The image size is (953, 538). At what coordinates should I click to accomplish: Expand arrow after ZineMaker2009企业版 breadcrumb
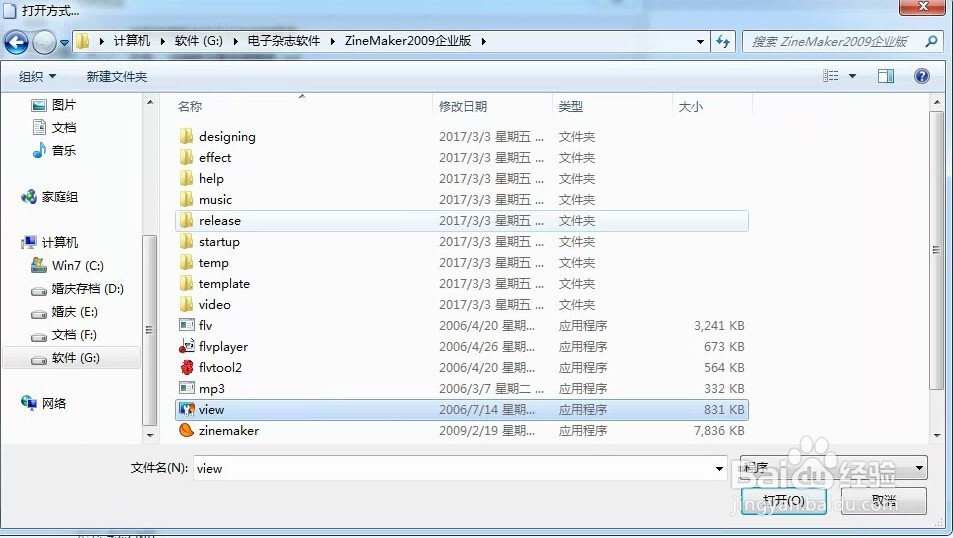pyautogui.click(x=483, y=41)
